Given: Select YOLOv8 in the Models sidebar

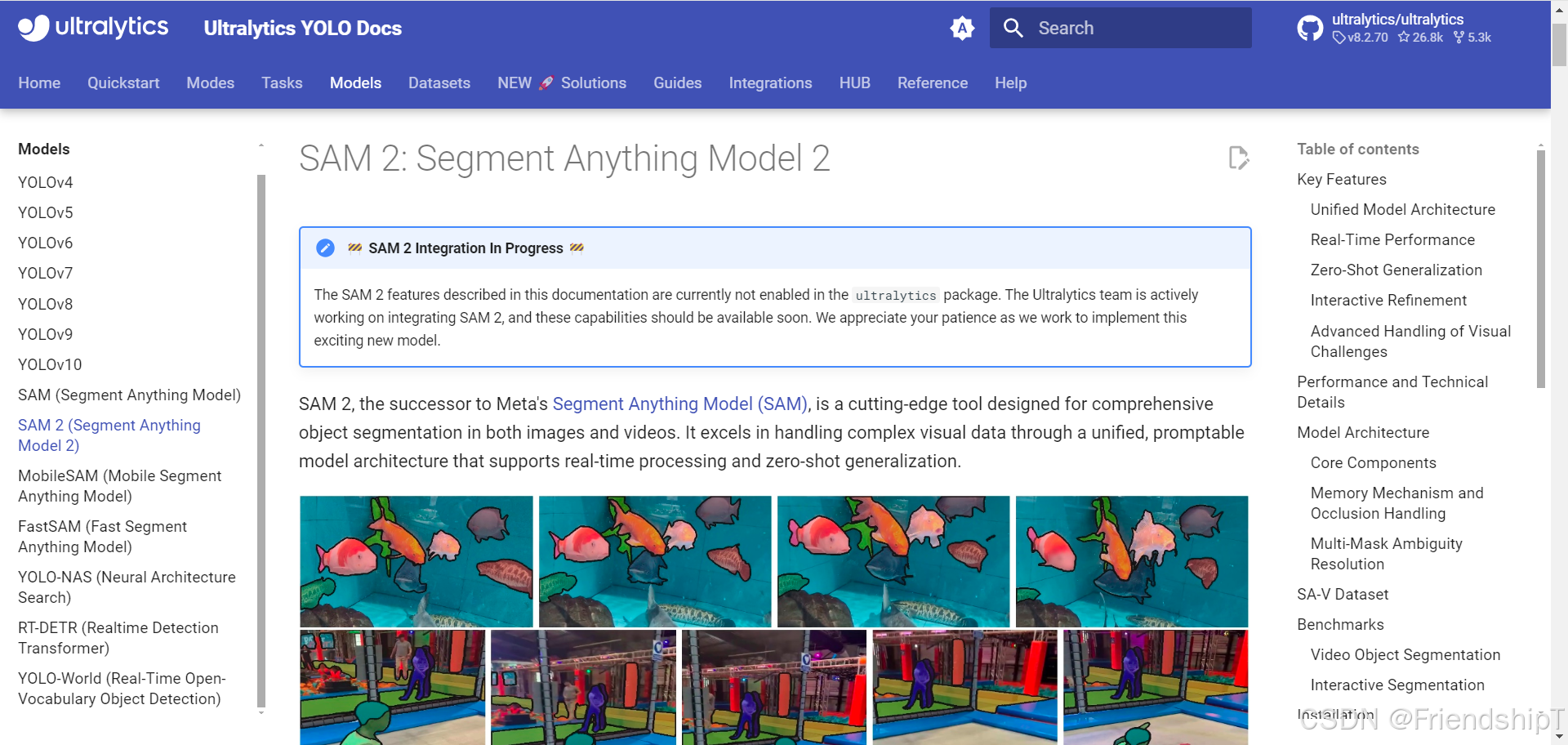Looking at the screenshot, I should (x=45, y=303).
